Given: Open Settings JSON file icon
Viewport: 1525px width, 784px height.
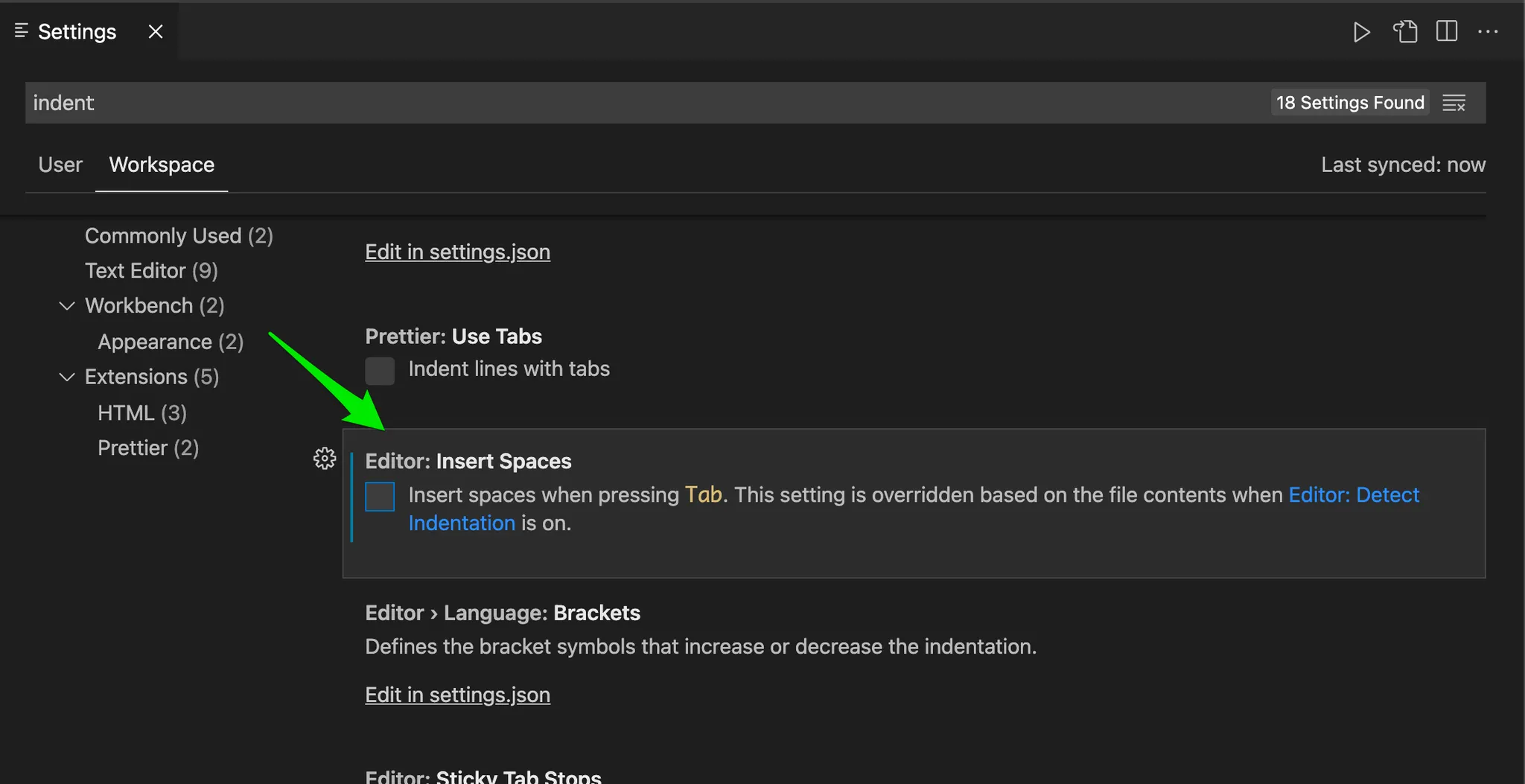Looking at the screenshot, I should 1405,32.
